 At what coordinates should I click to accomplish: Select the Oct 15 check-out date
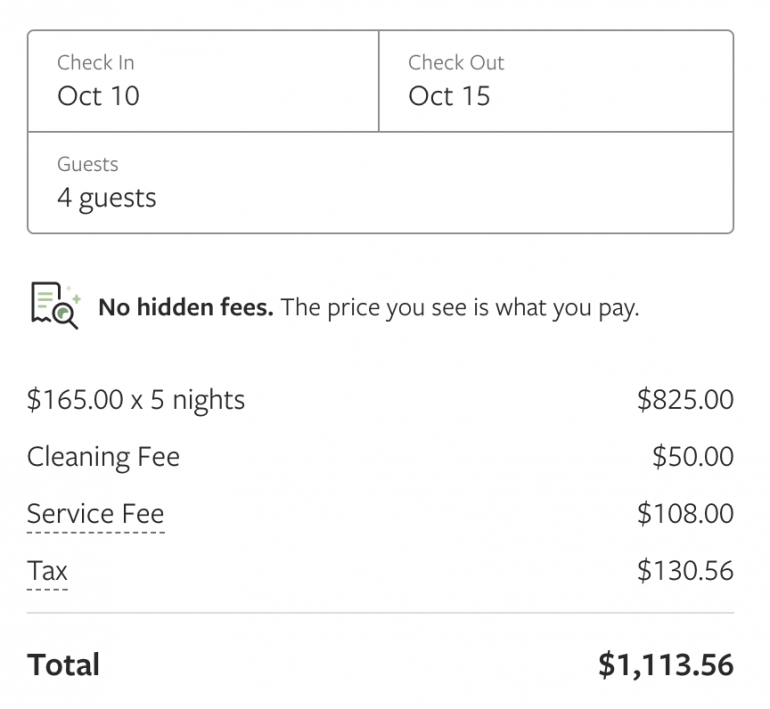[x=449, y=97]
